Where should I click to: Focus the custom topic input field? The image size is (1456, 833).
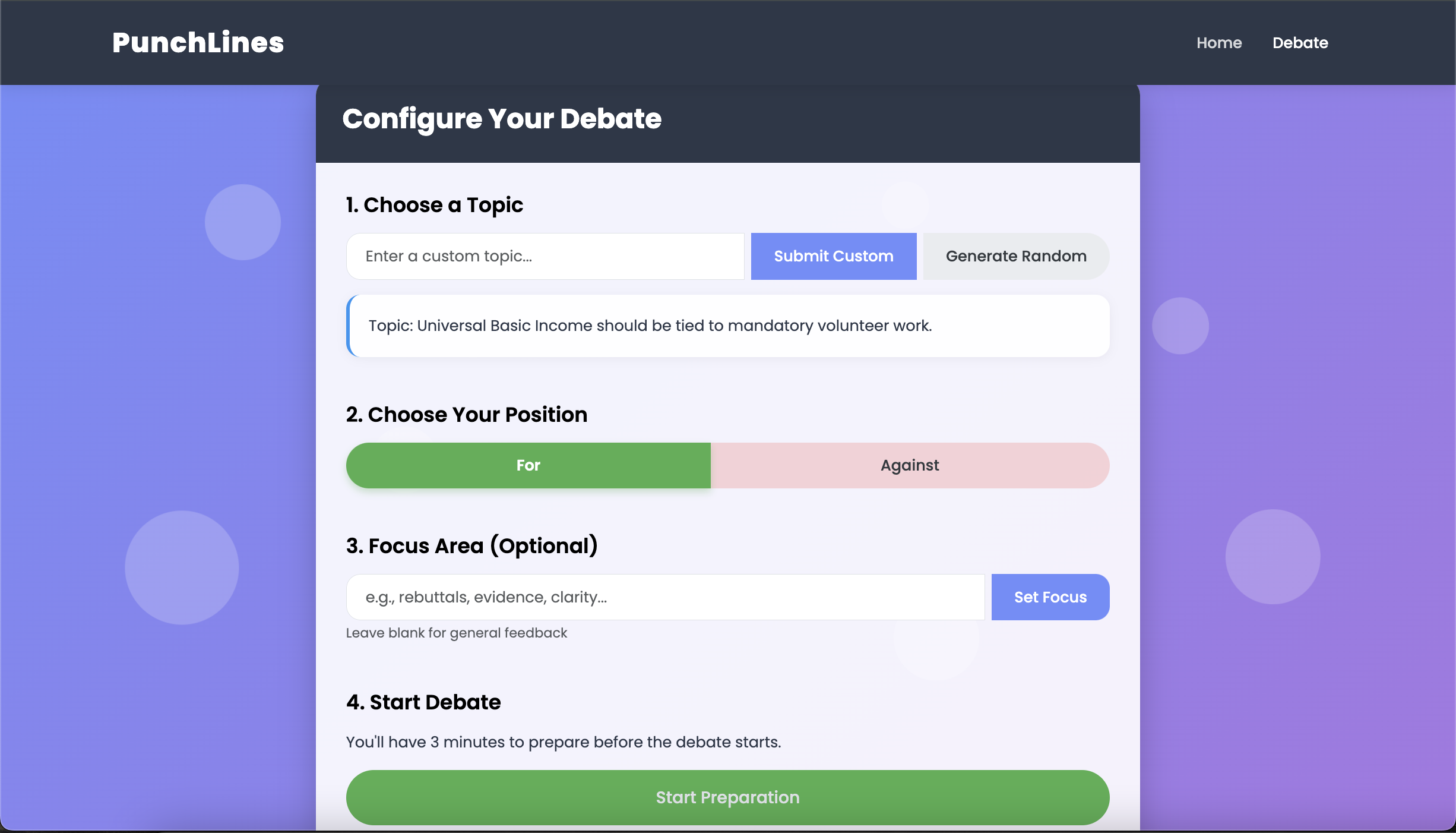[545, 256]
